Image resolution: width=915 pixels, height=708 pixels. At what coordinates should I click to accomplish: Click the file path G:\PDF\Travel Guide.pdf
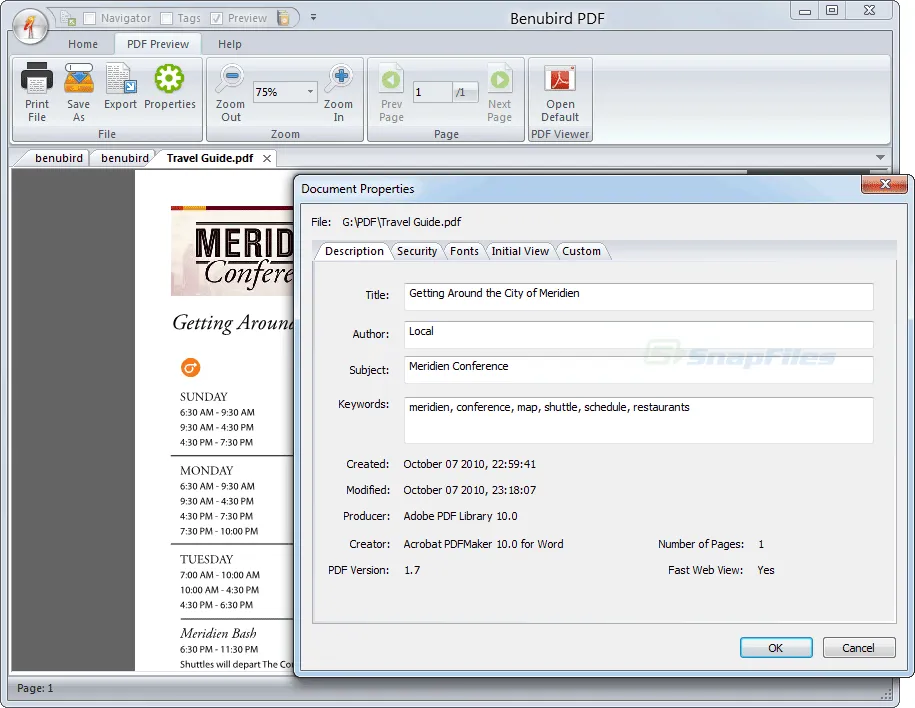[x=401, y=222]
